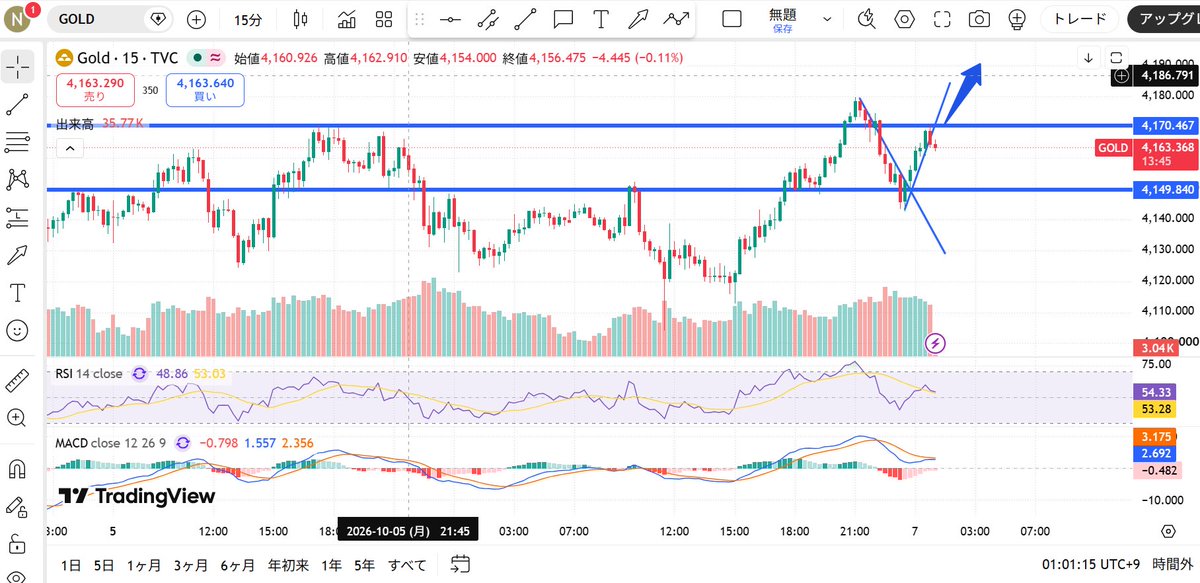Screen dimensions: 1200x583
Task: Select the arrow drawing tool in left sidebar
Action: [17, 255]
